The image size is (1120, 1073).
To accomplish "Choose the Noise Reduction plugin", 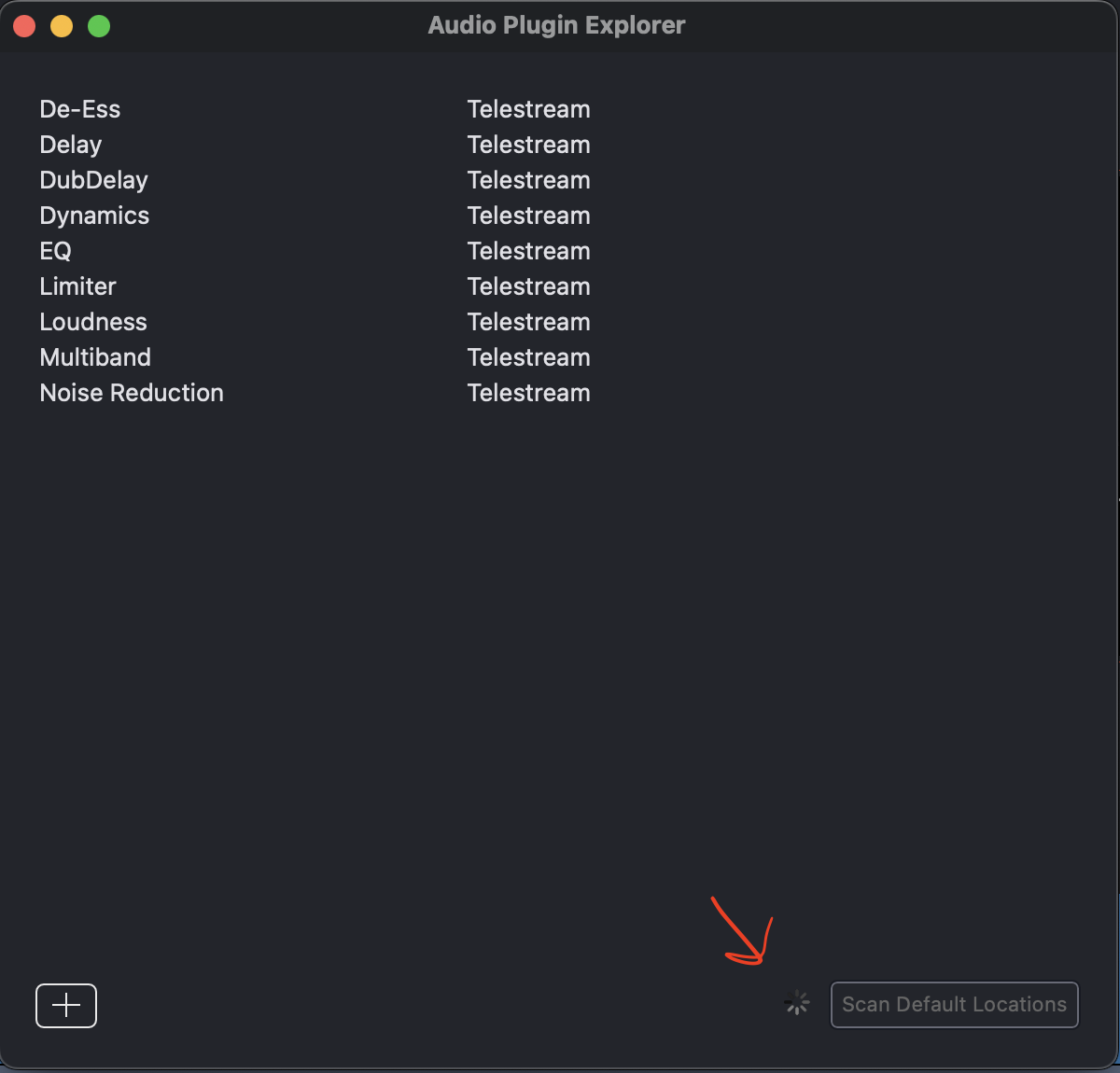I will point(132,393).
